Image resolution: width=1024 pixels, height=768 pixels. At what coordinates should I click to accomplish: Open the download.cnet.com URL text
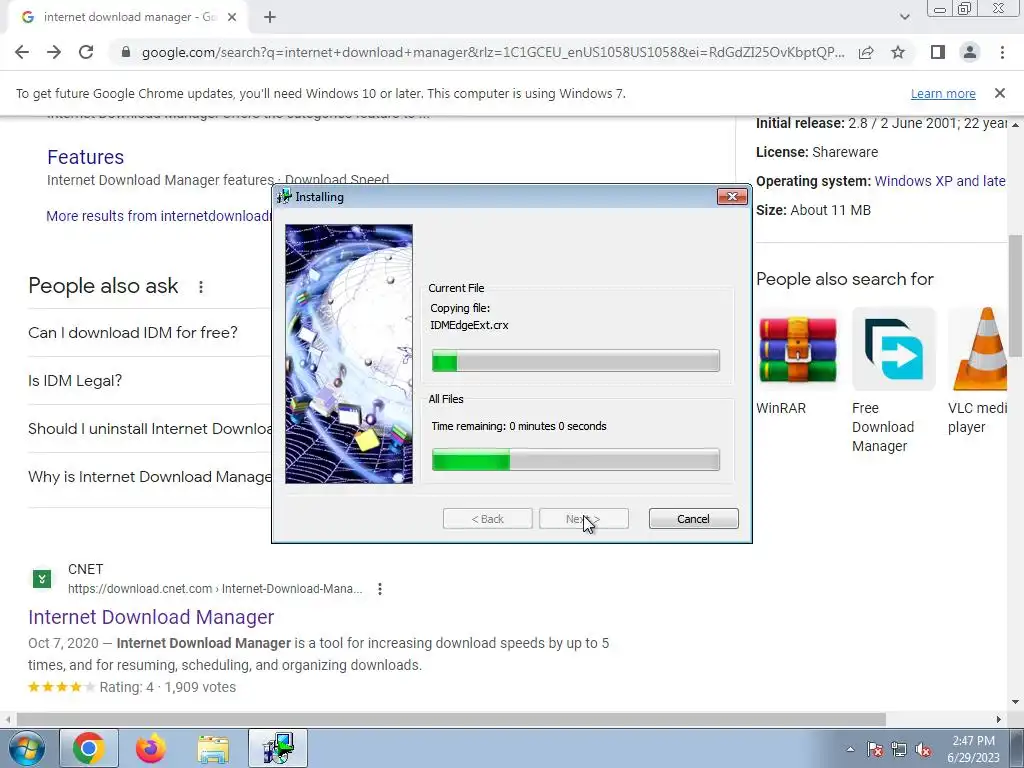tap(215, 589)
